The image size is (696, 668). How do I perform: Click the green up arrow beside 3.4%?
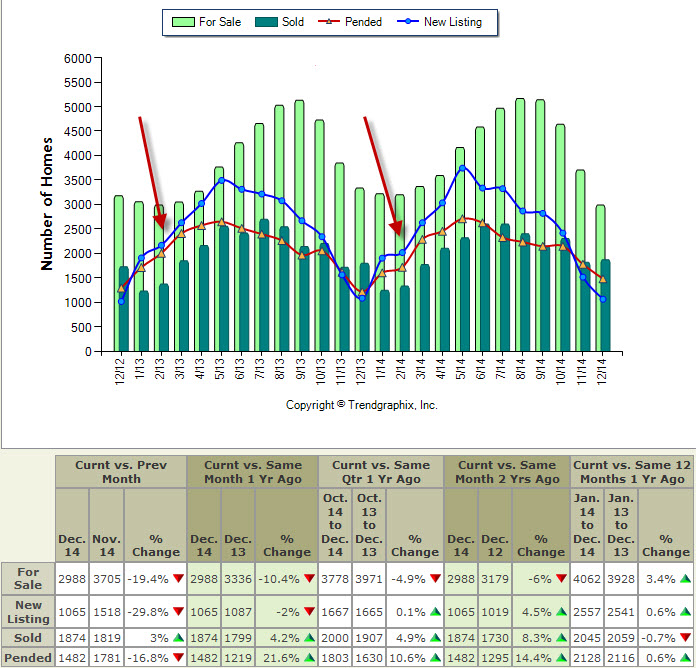(685, 578)
